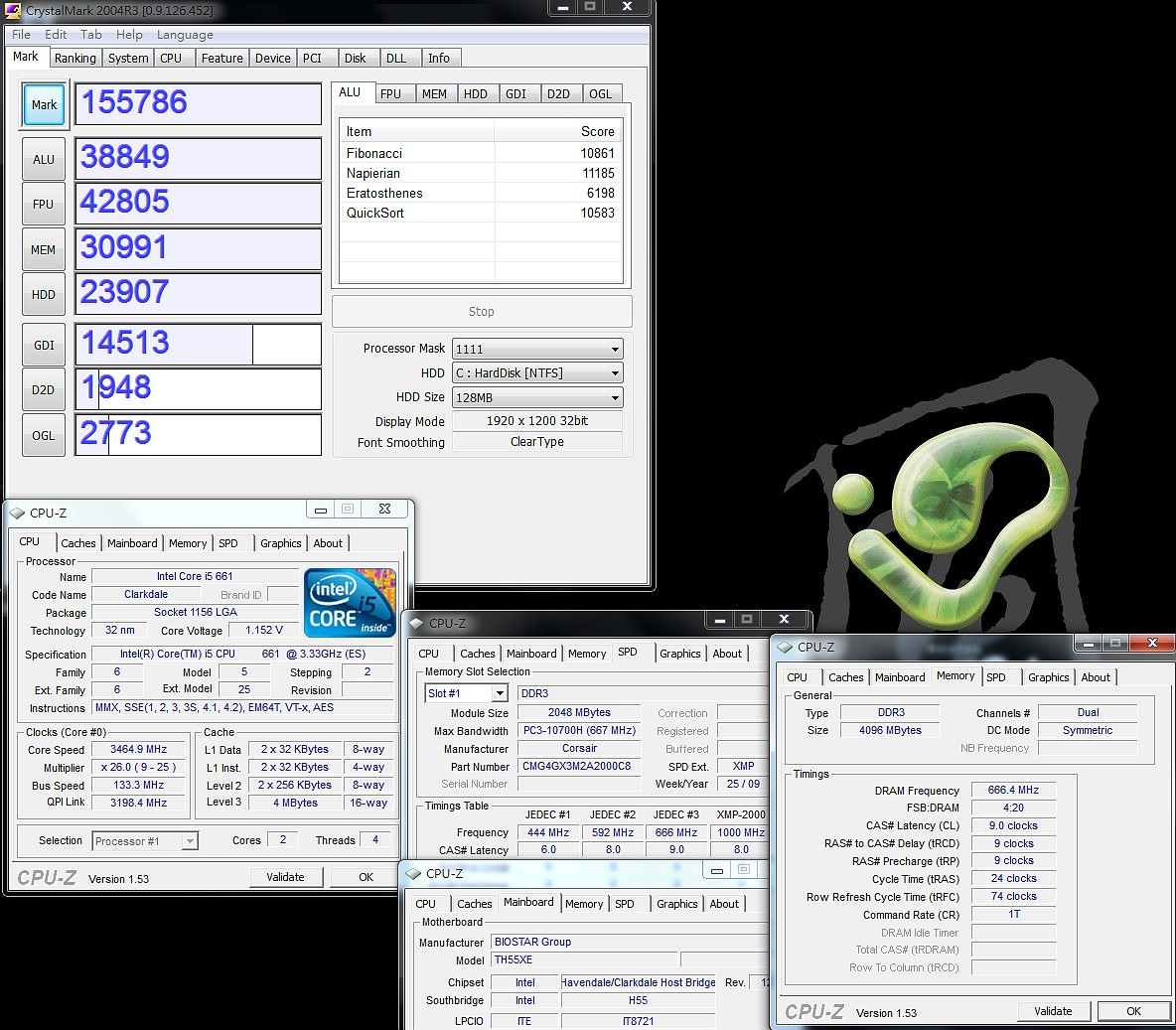Run the FPU benchmark button
This screenshot has height=1030, width=1176.
pyautogui.click(x=44, y=204)
